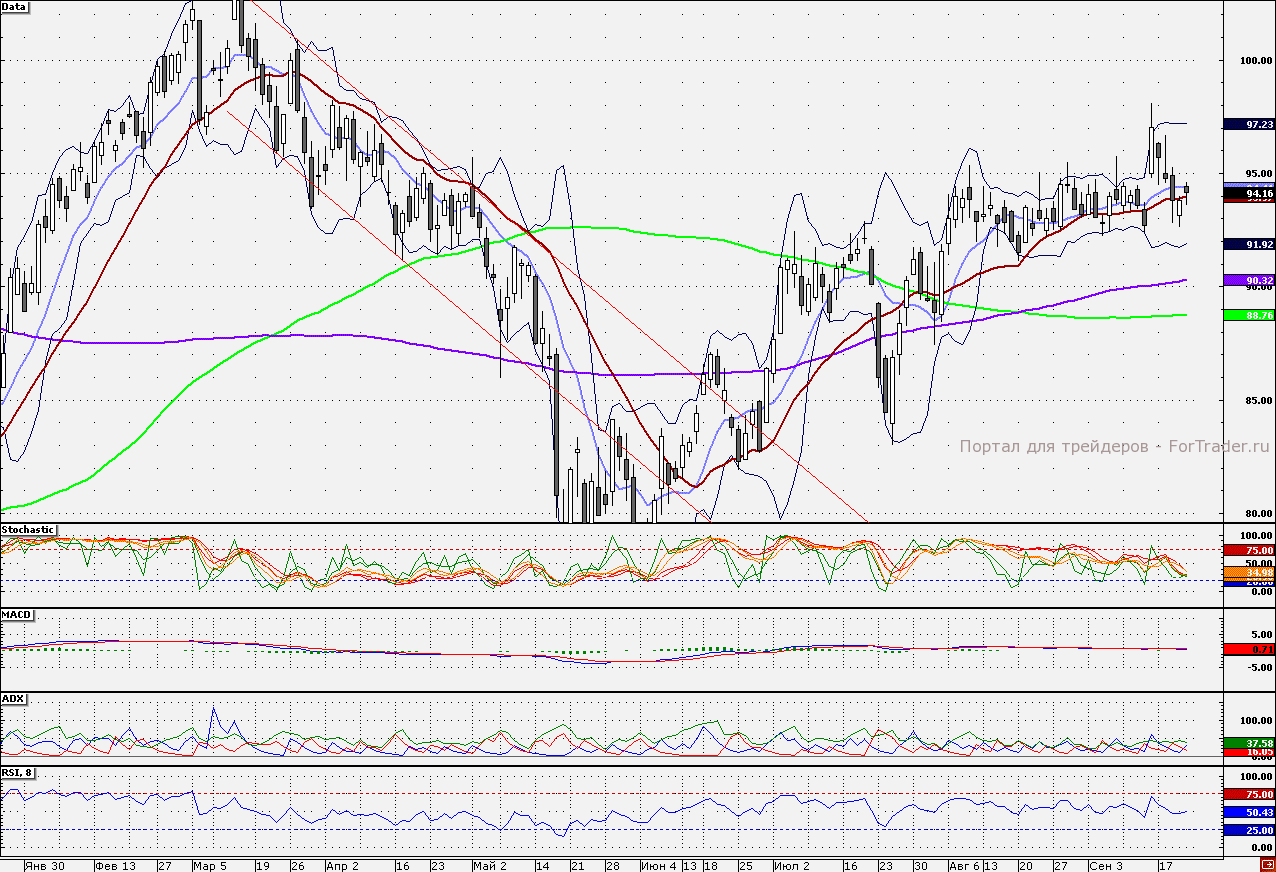The image size is (1276, 872).
Task: Click the 25.00 RSI lower level tag
Action: (1248, 830)
